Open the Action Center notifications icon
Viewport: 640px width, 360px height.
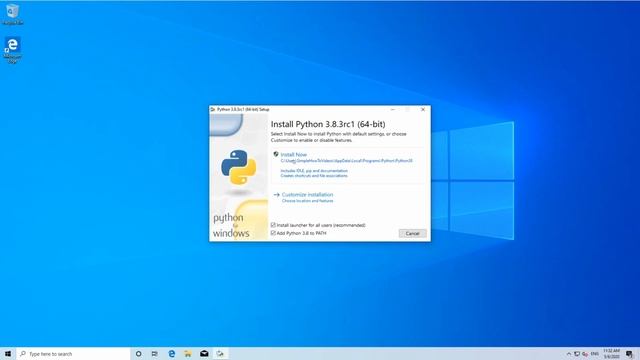click(x=630, y=354)
